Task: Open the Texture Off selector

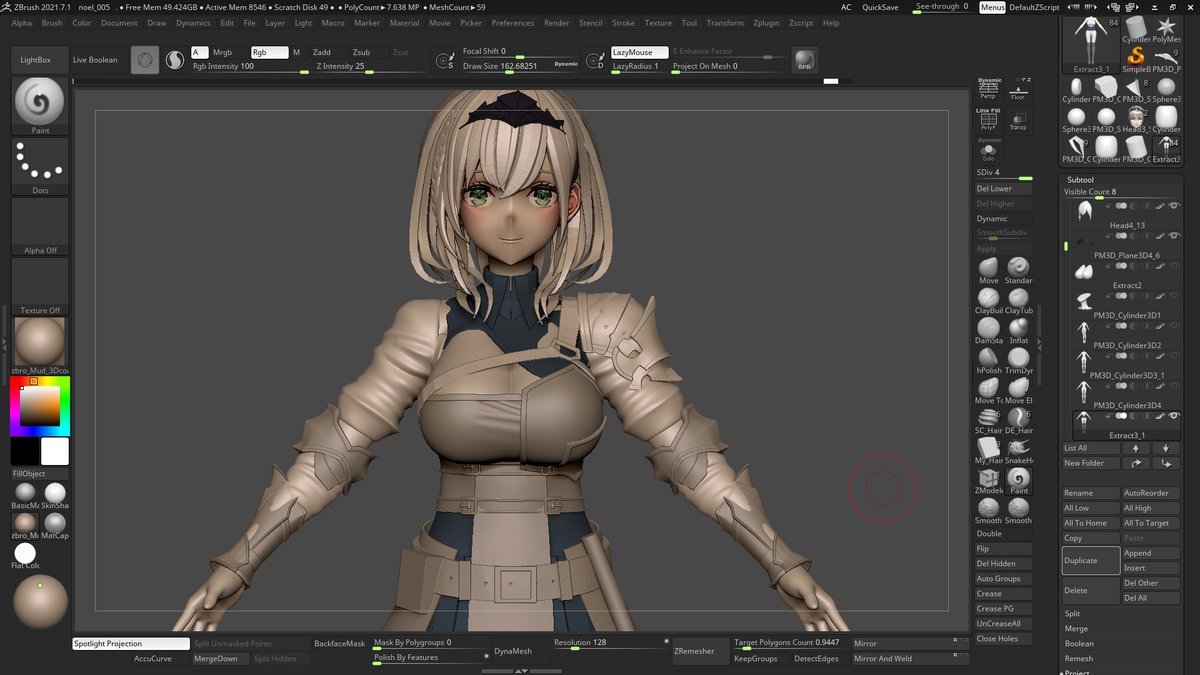Action: pos(41,286)
